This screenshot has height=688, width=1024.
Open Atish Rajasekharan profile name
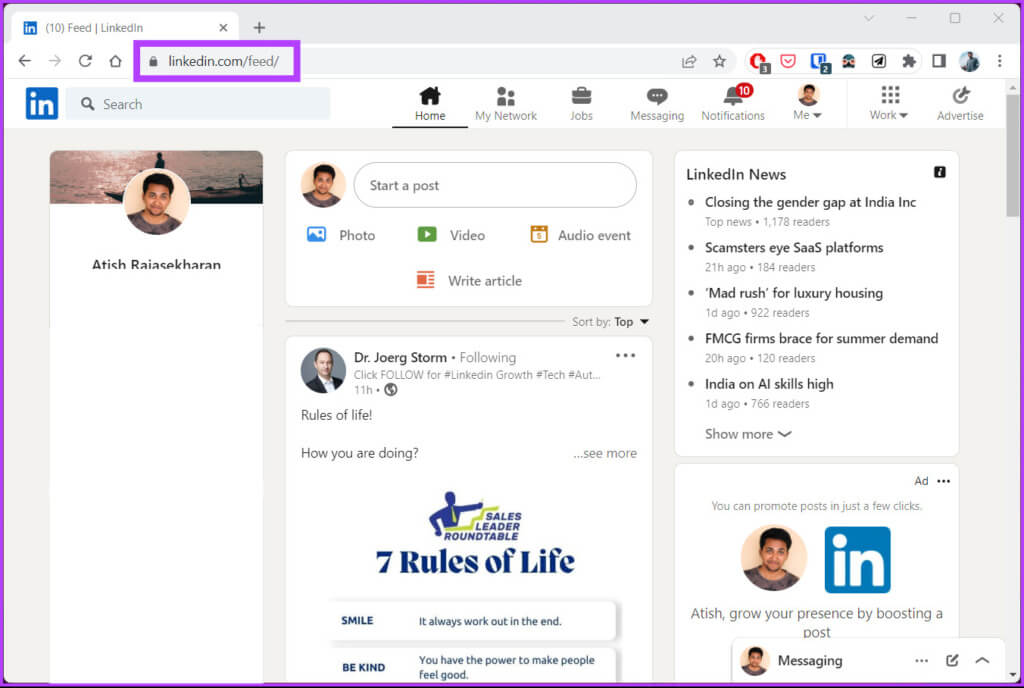click(x=156, y=264)
